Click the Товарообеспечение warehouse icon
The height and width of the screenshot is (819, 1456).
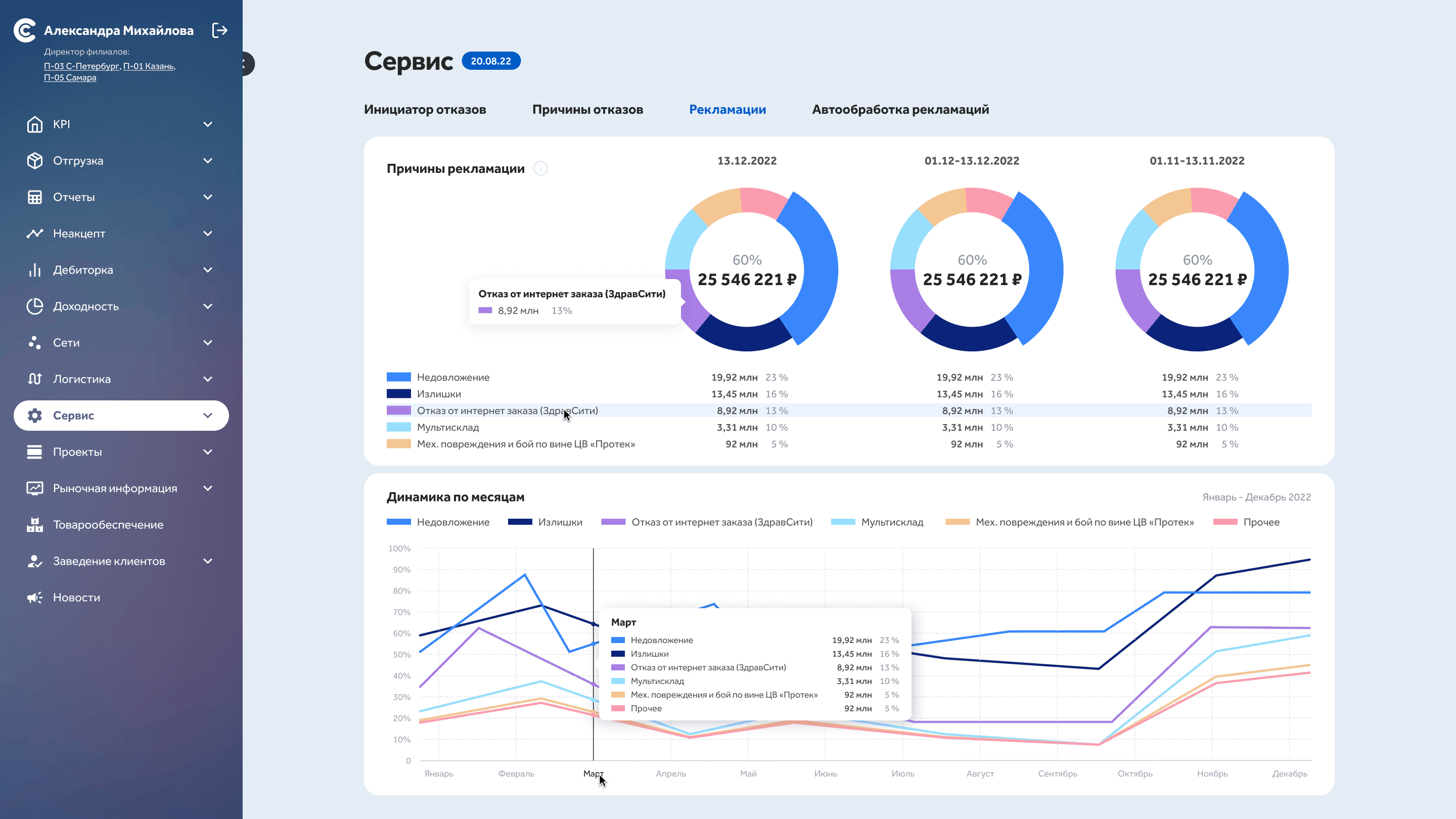coord(34,525)
